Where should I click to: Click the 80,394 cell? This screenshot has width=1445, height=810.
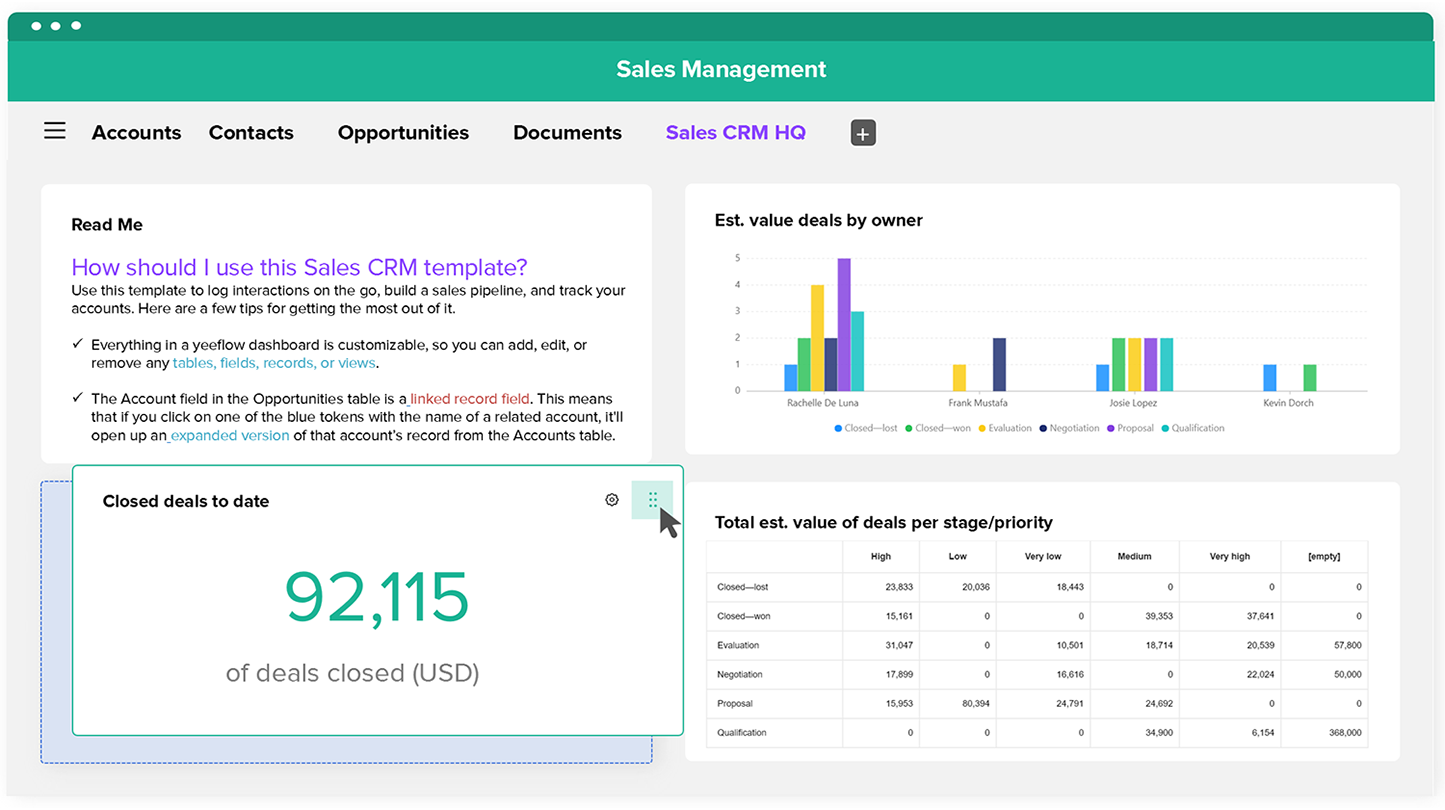[x=958, y=703]
